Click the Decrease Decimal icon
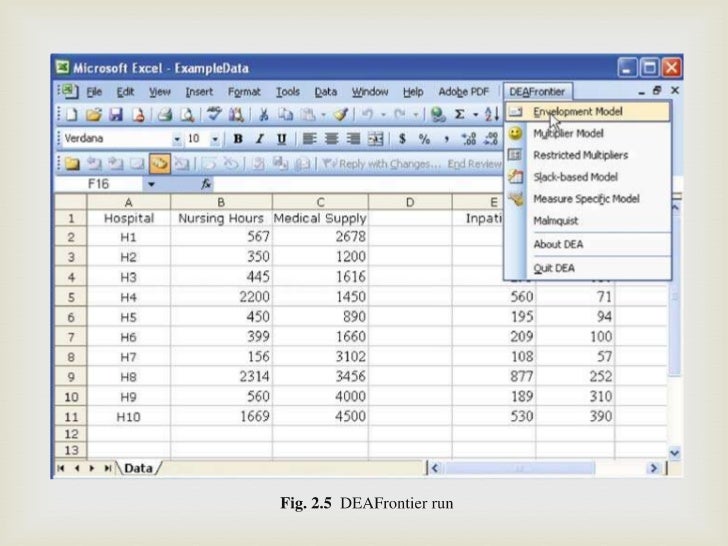Viewport: 728px width, 546px height. tap(491, 139)
